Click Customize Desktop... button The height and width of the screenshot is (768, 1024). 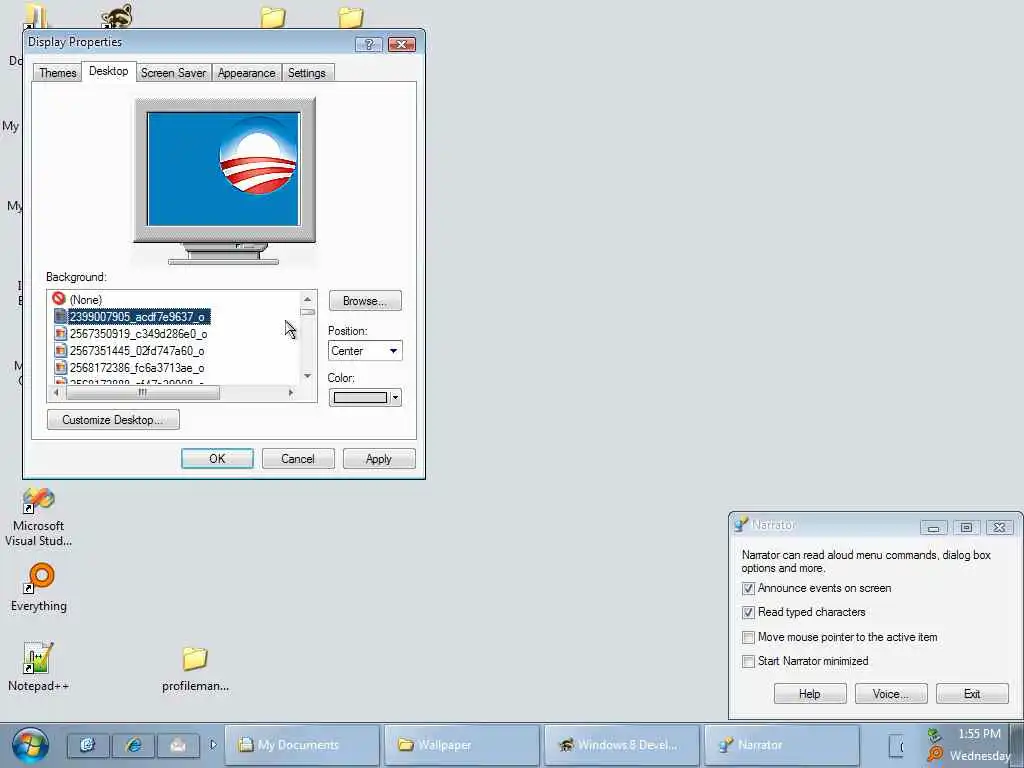tap(113, 420)
